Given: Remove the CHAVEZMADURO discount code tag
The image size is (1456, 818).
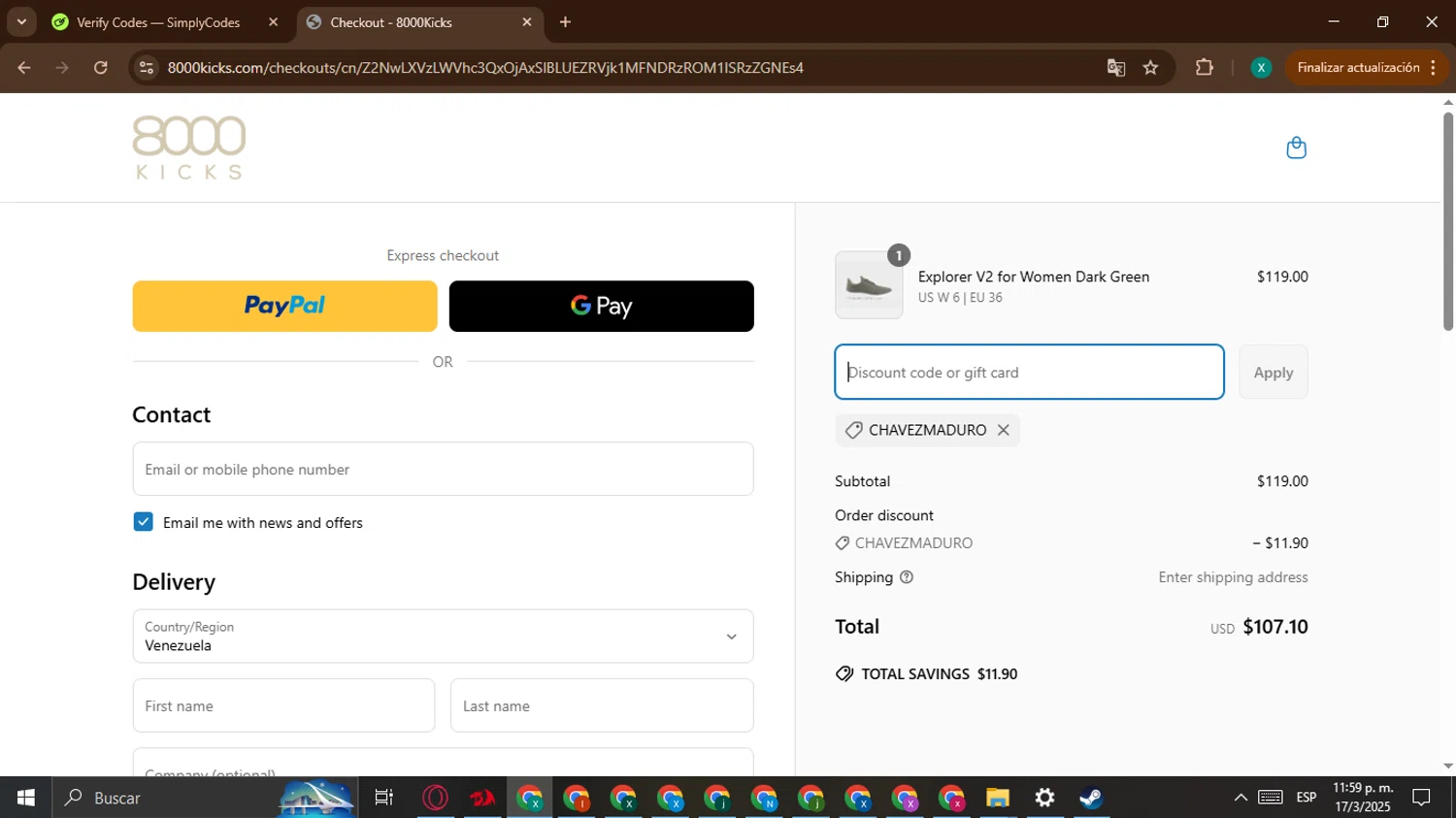Looking at the screenshot, I should pos(1004,430).
